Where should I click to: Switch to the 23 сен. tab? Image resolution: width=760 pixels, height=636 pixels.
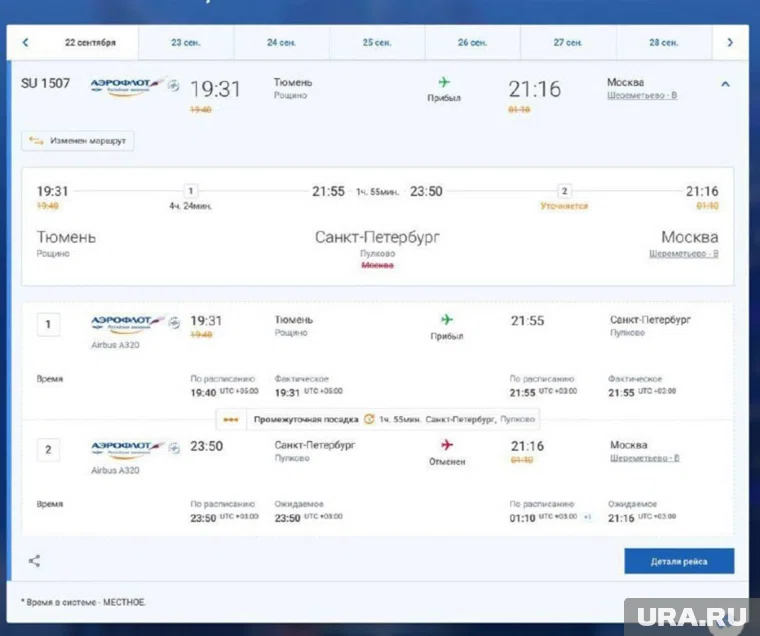186,43
